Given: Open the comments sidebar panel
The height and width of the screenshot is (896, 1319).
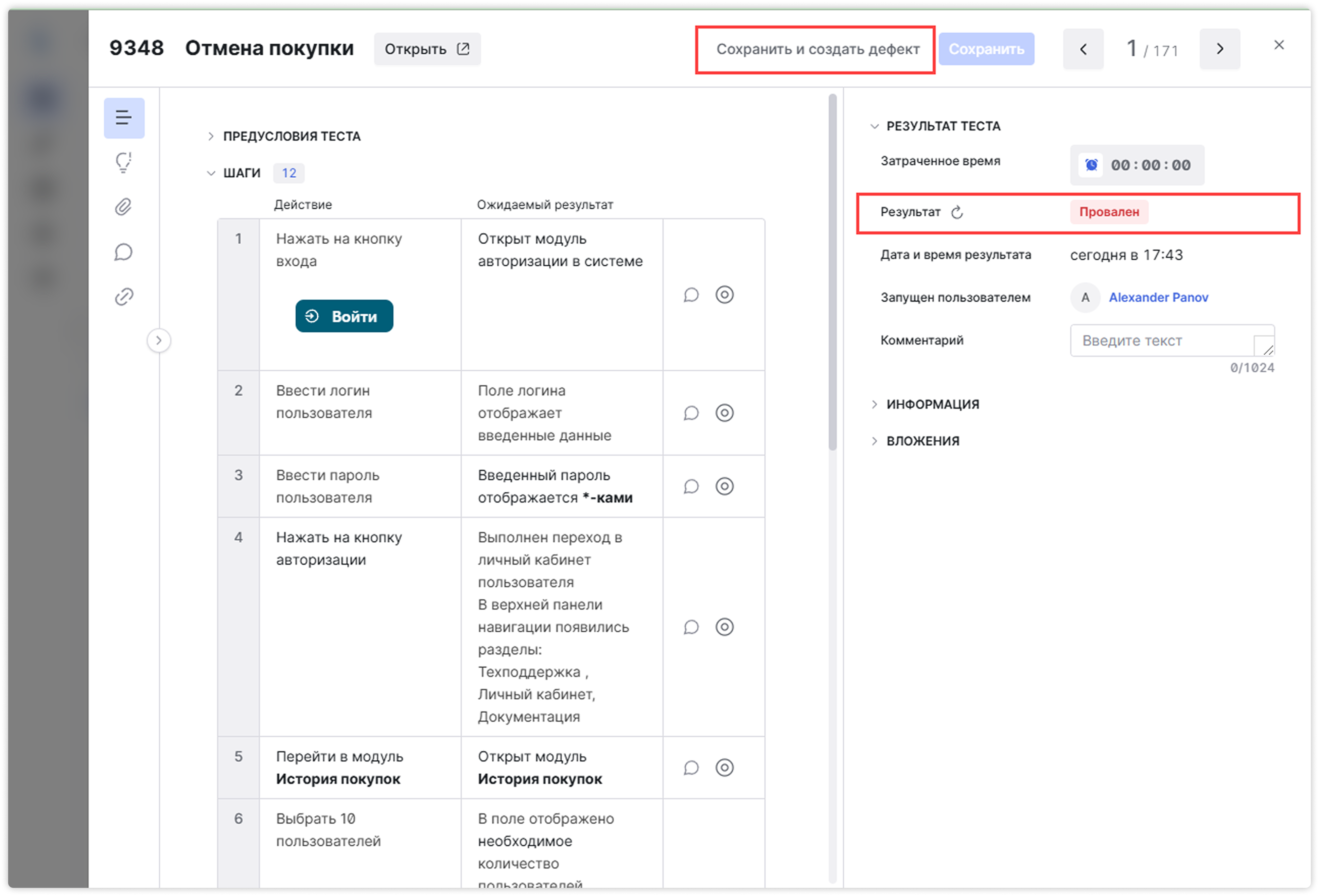Looking at the screenshot, I should (x=124, y=252).
